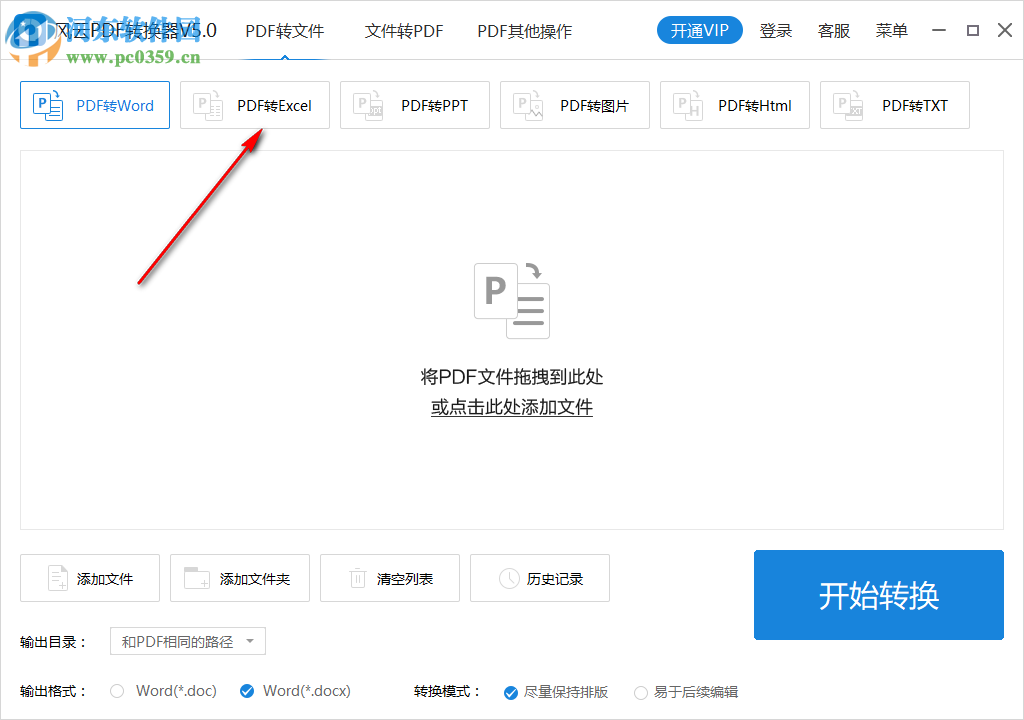1024x720 pixels.
Task: Open the 客服 support option
Action: tap(833, 30)
